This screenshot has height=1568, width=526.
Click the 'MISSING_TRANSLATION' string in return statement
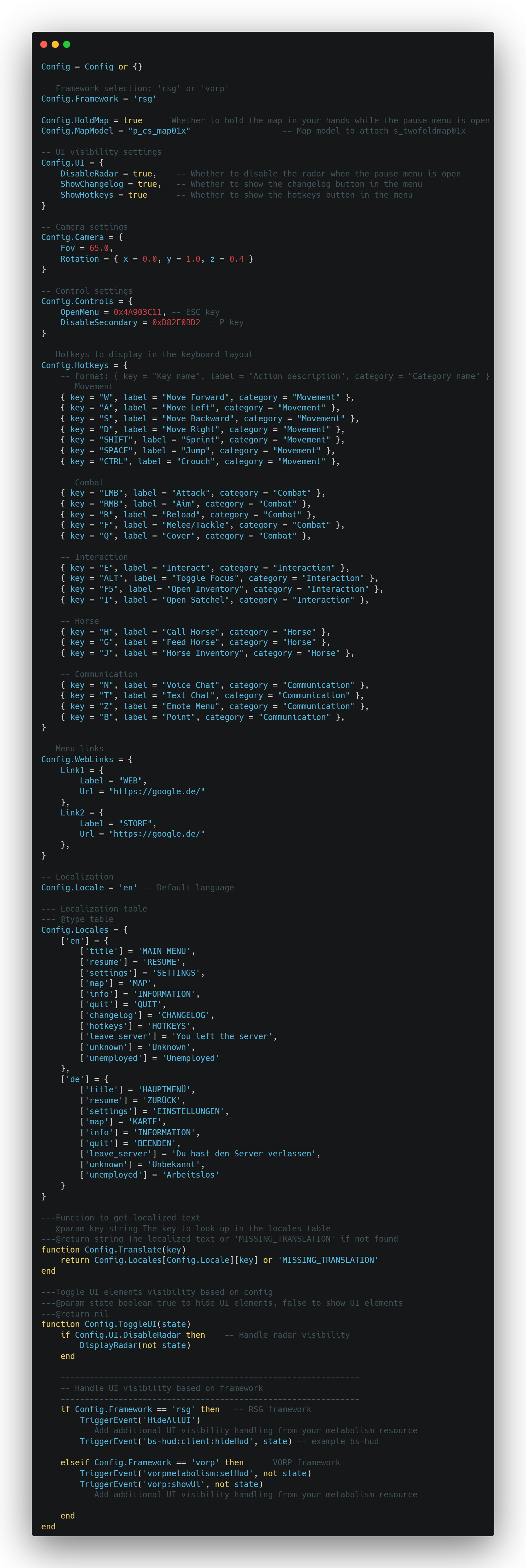pos(328,1260)
